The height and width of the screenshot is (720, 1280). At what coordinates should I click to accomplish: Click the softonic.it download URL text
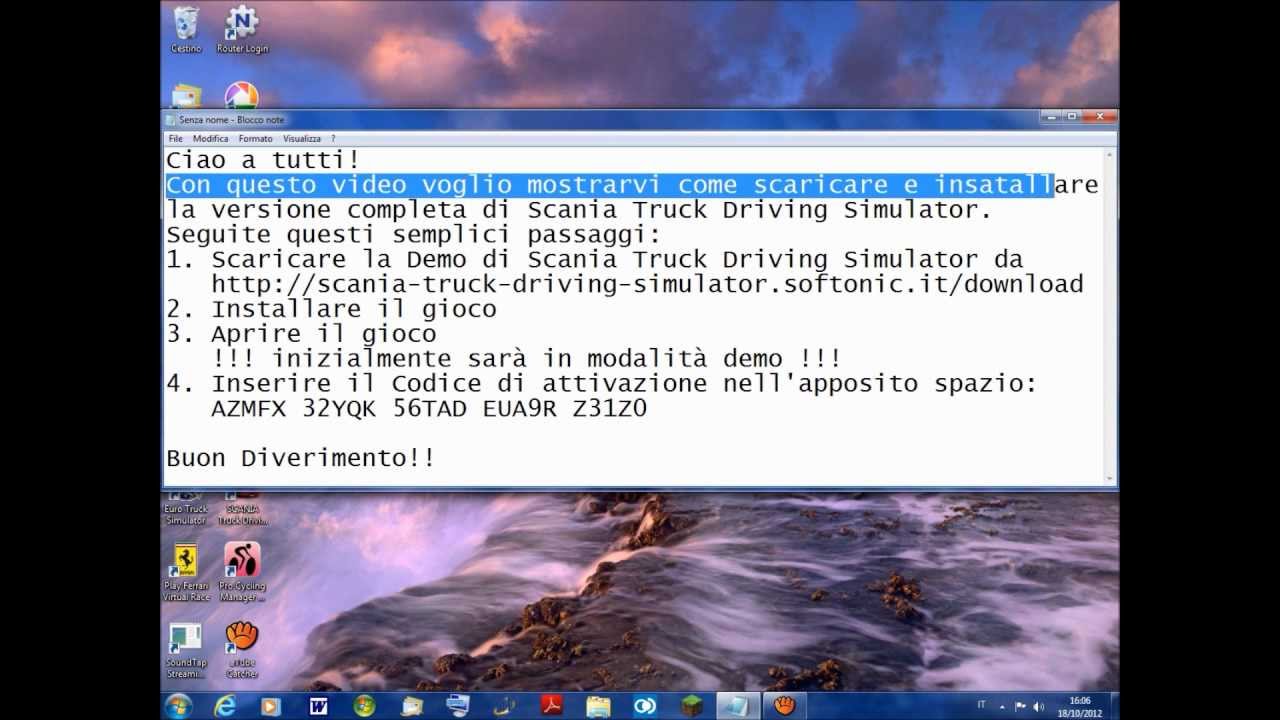coord(647,285)
